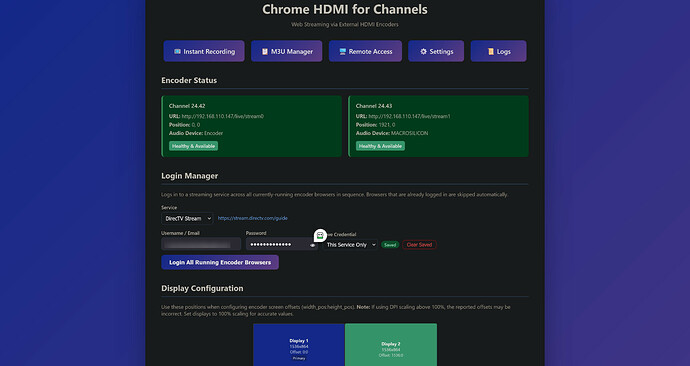This screenshot has height=366, width=690.
Task: Click the green Saved badge
Action: coord(390,245)
